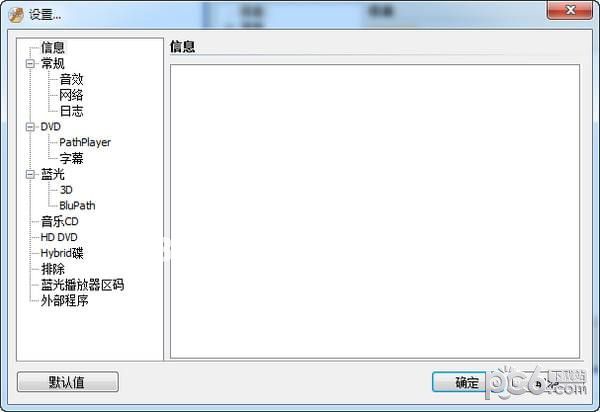The image size is (600, 412).
Task: Open the 3D settings under 蓝光
Action: [x=66, y=190]
